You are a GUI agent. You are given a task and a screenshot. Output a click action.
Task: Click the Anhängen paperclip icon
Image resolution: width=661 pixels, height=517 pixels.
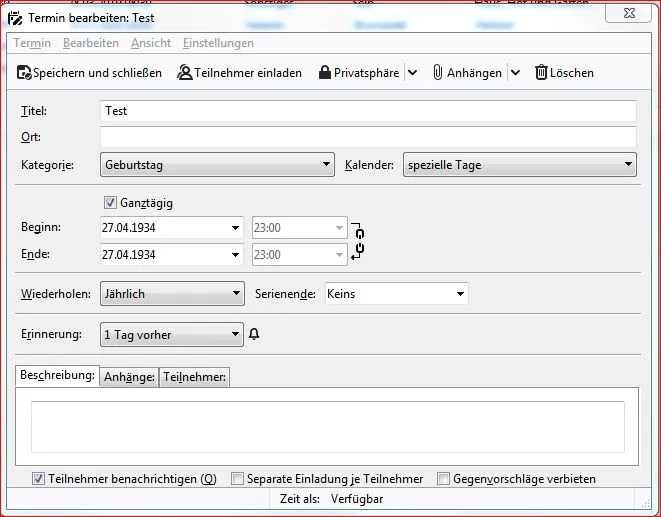[x=438, y=73]
